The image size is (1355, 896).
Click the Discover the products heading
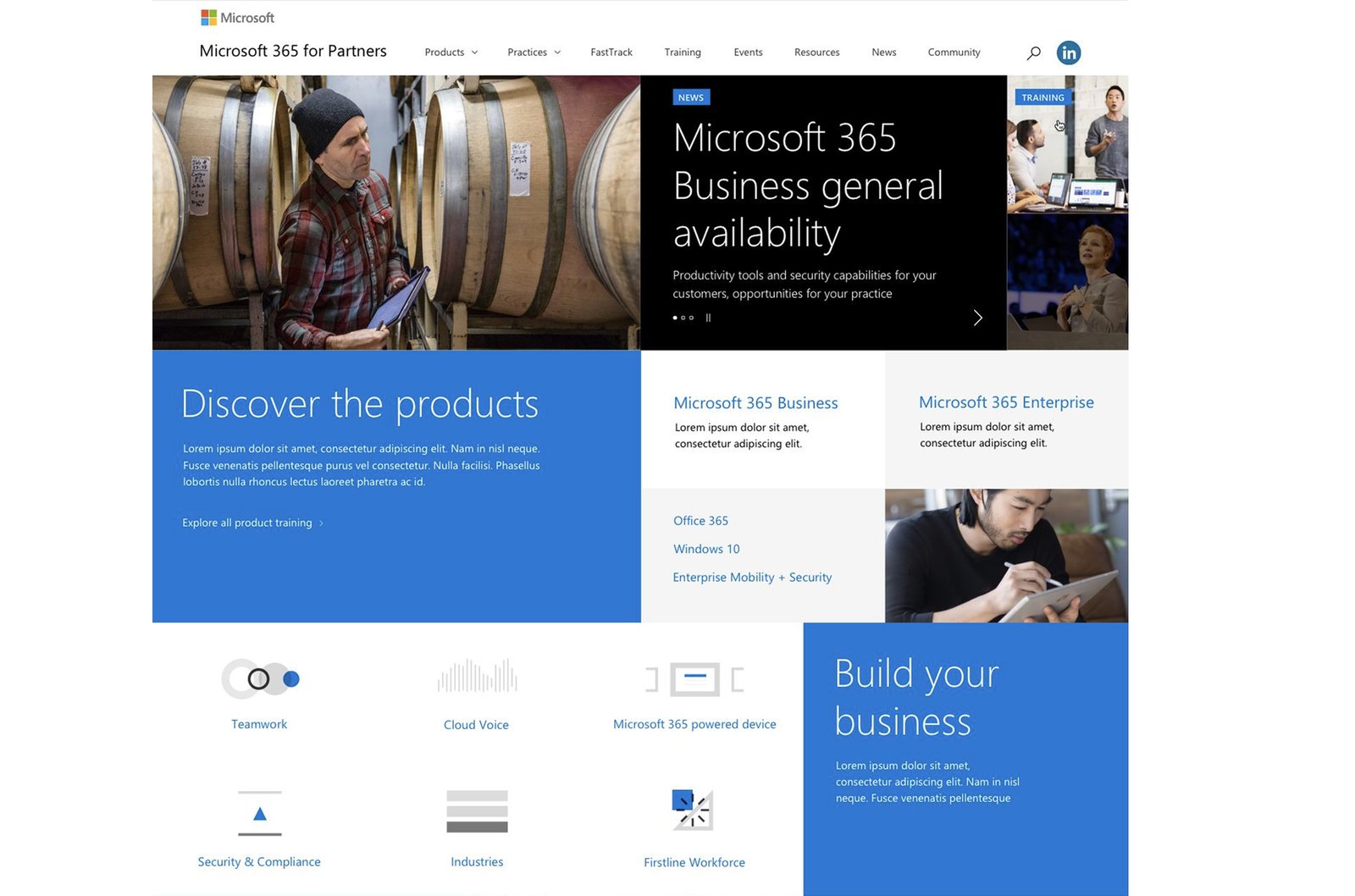pos(360,404)
